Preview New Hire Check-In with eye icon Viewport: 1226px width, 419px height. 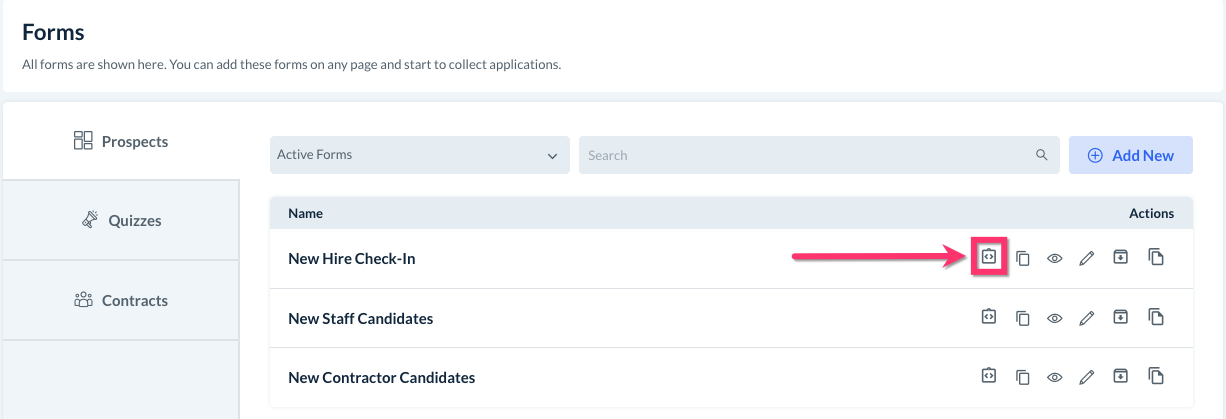point(1054,258)
